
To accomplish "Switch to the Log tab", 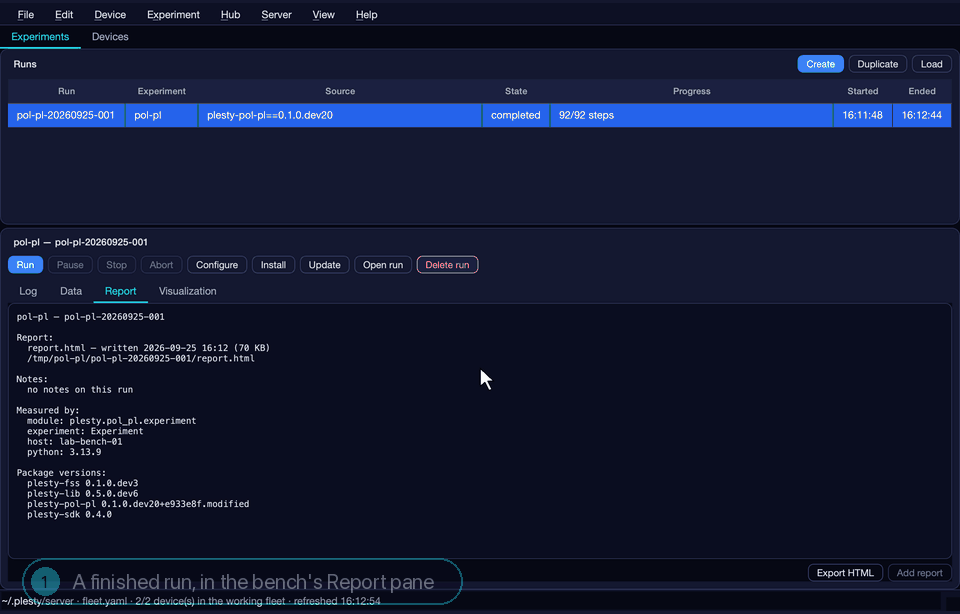I will click(28, 291).
